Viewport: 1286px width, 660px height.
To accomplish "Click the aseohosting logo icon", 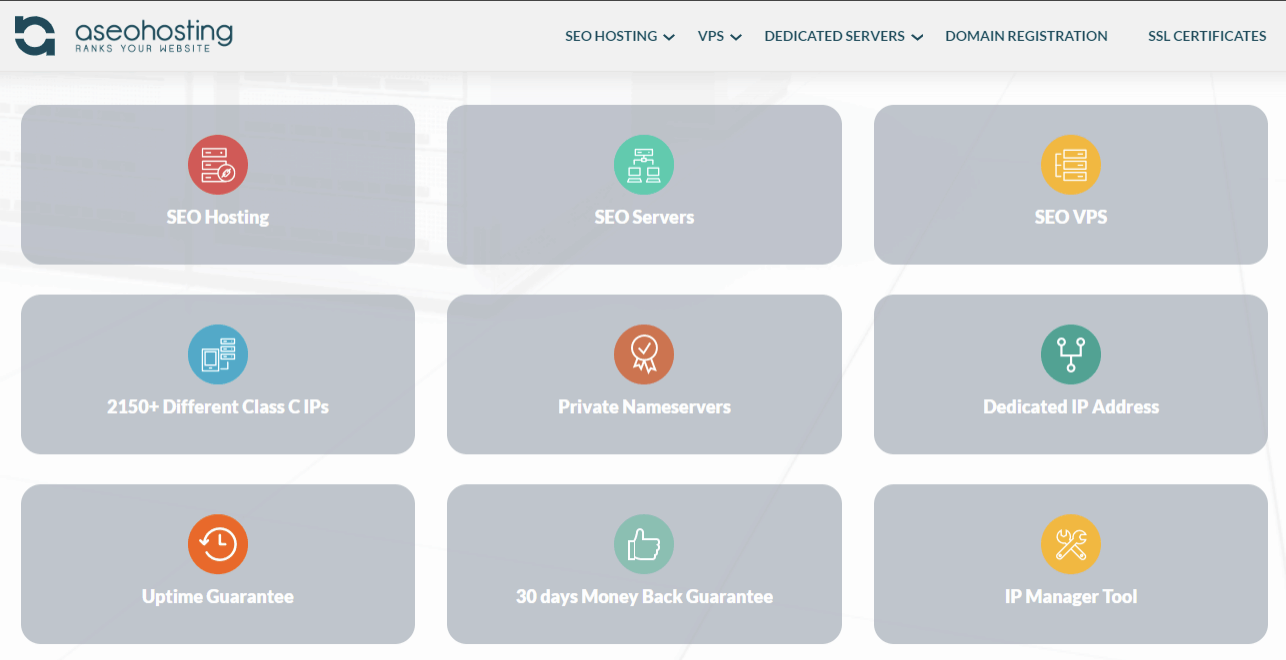I will point(35,36).
